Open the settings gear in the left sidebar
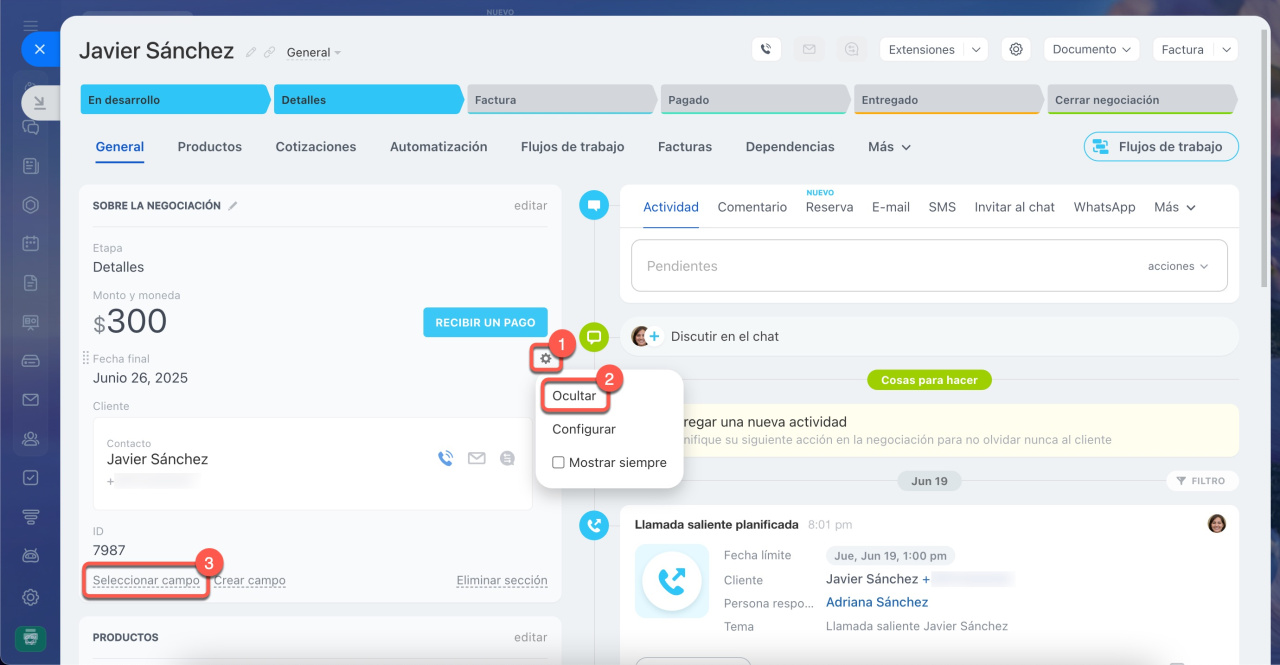1280x665 pixels. 31,597
